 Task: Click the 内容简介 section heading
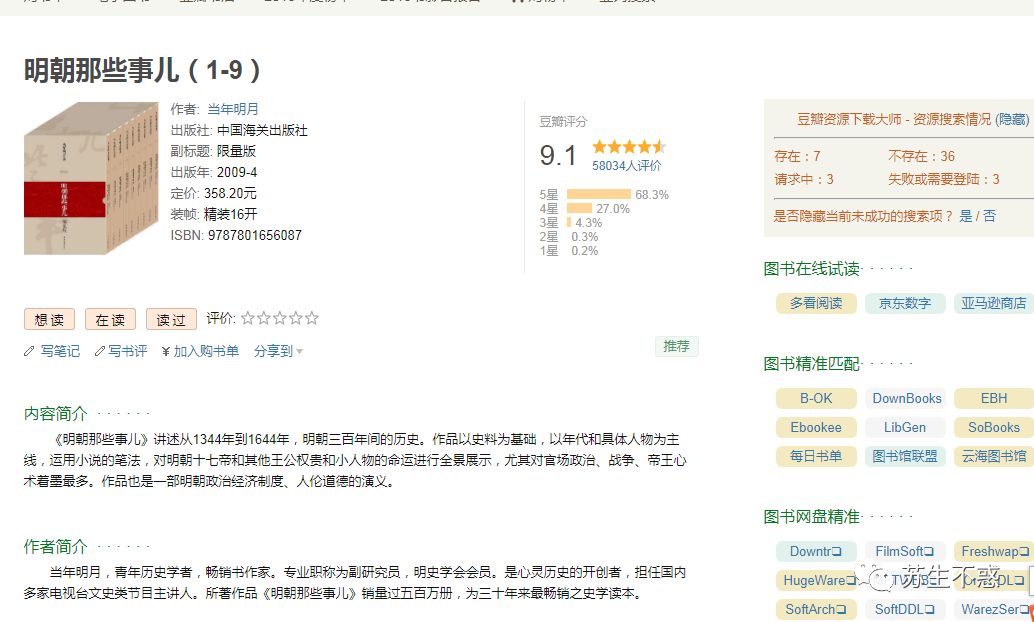[x=55, y=414]
